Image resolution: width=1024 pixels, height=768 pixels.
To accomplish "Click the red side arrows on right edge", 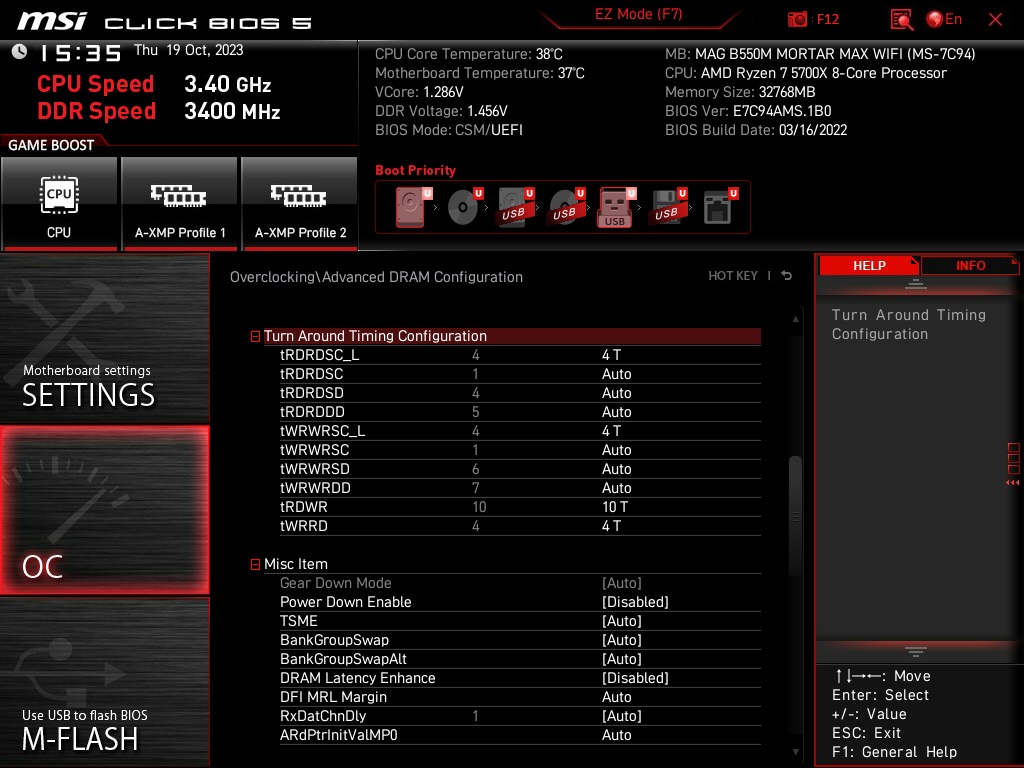I will tap(1012, 483).
